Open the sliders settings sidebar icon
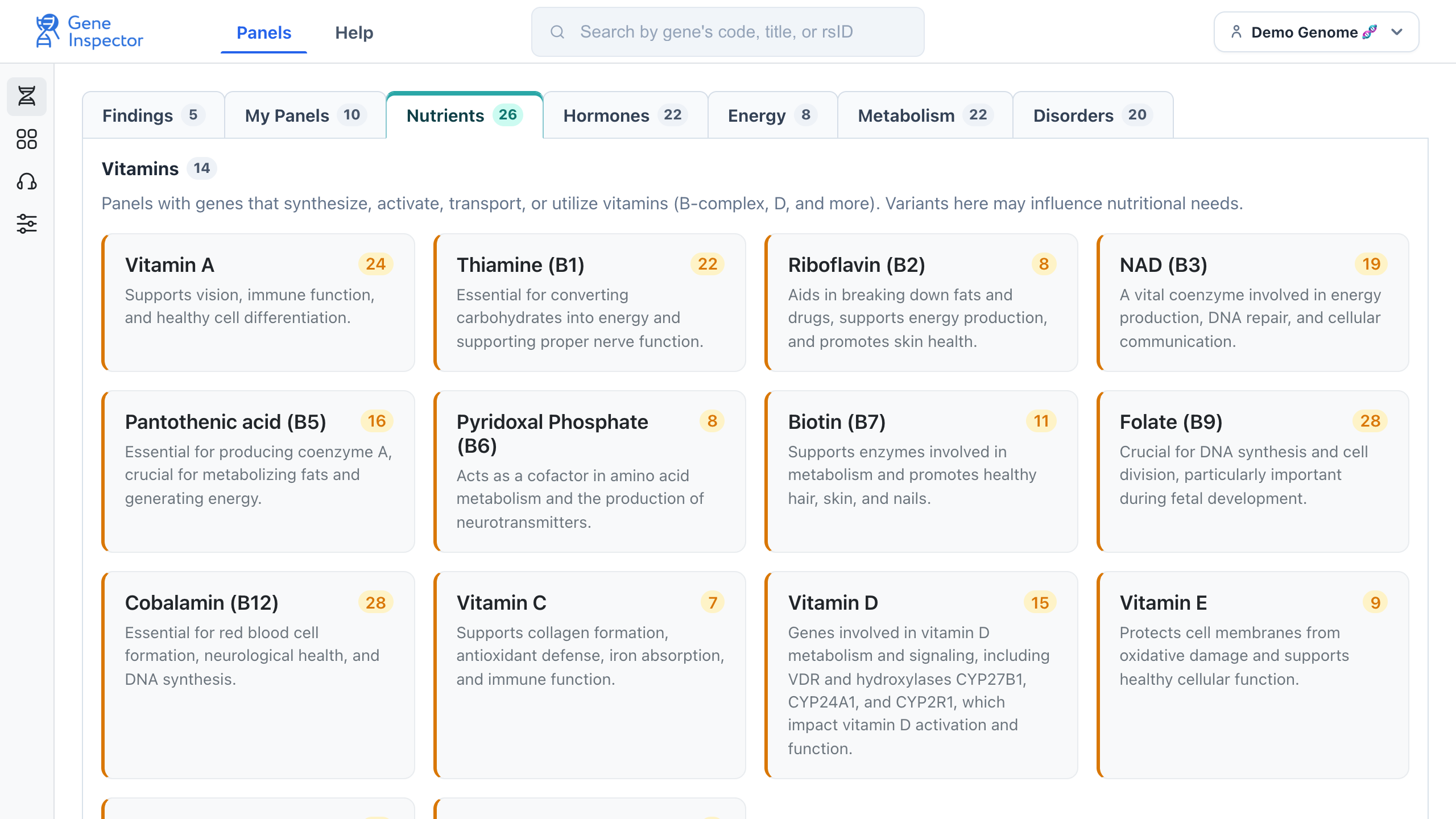1456x819 pixels. coord(27,224)
